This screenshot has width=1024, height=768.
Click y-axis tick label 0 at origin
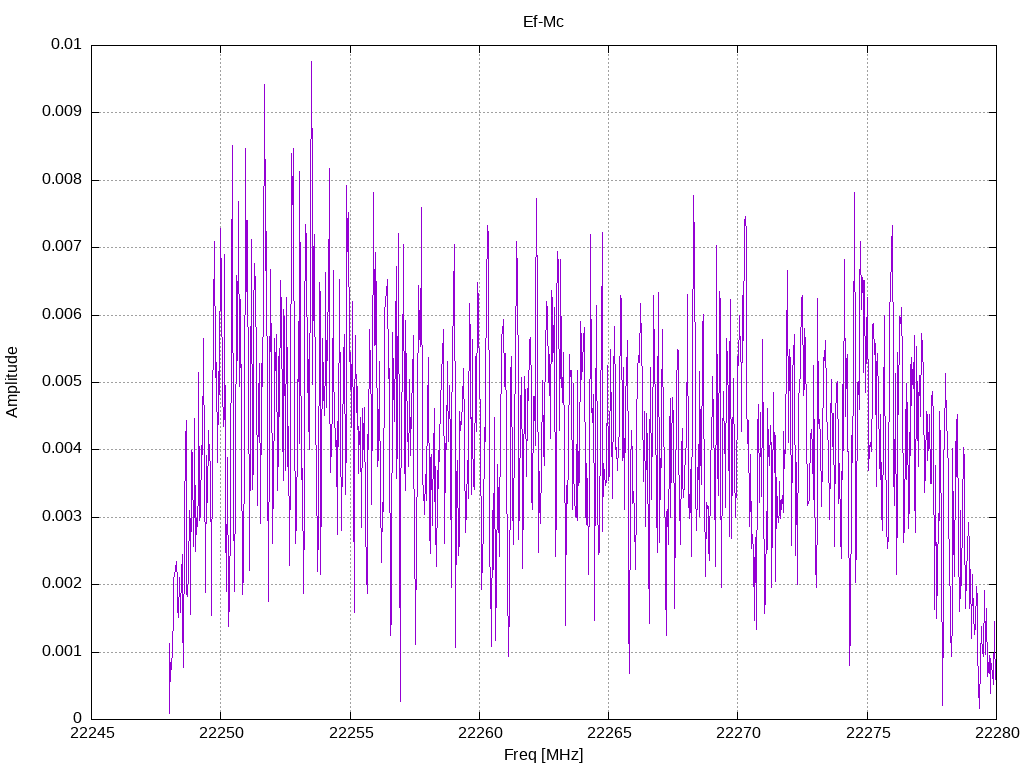click(77, 718)
